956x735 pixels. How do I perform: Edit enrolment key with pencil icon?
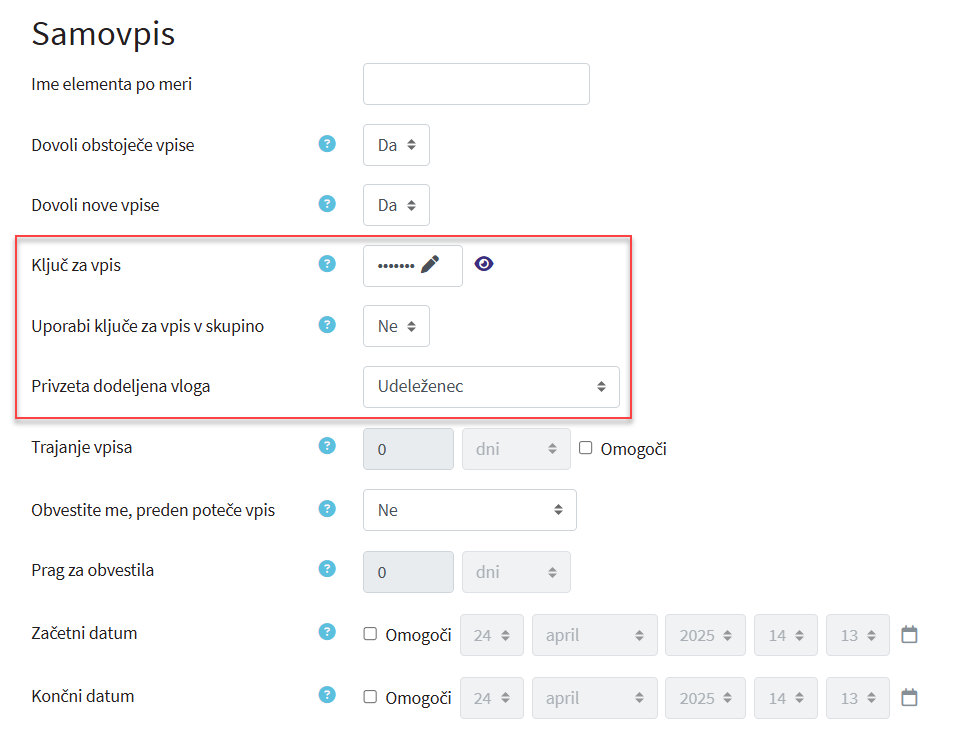point(430,264)
